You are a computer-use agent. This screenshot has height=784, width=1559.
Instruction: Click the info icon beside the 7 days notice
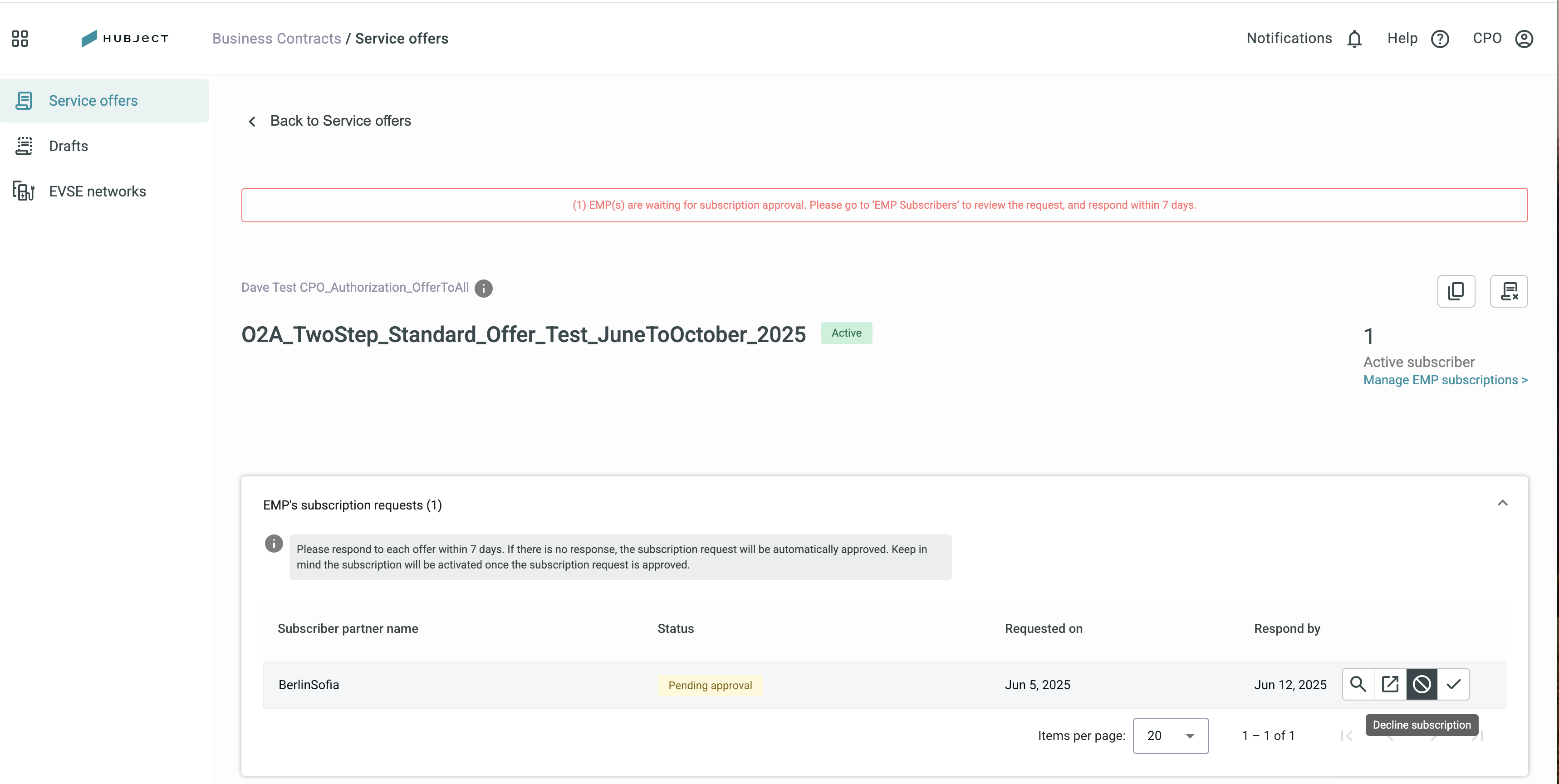[x=274, y=543]
